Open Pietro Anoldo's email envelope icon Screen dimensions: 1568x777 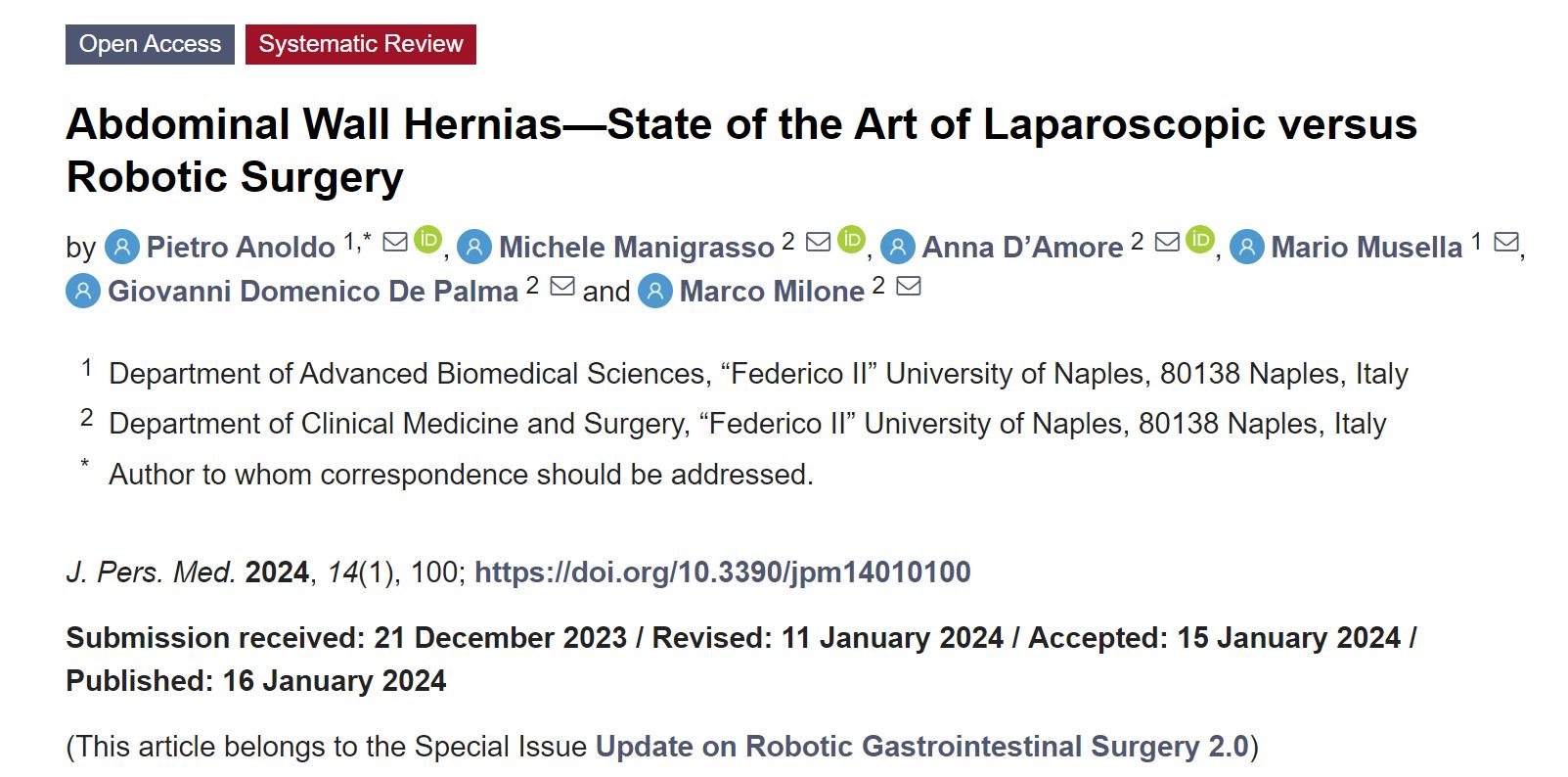pos(395,242)
